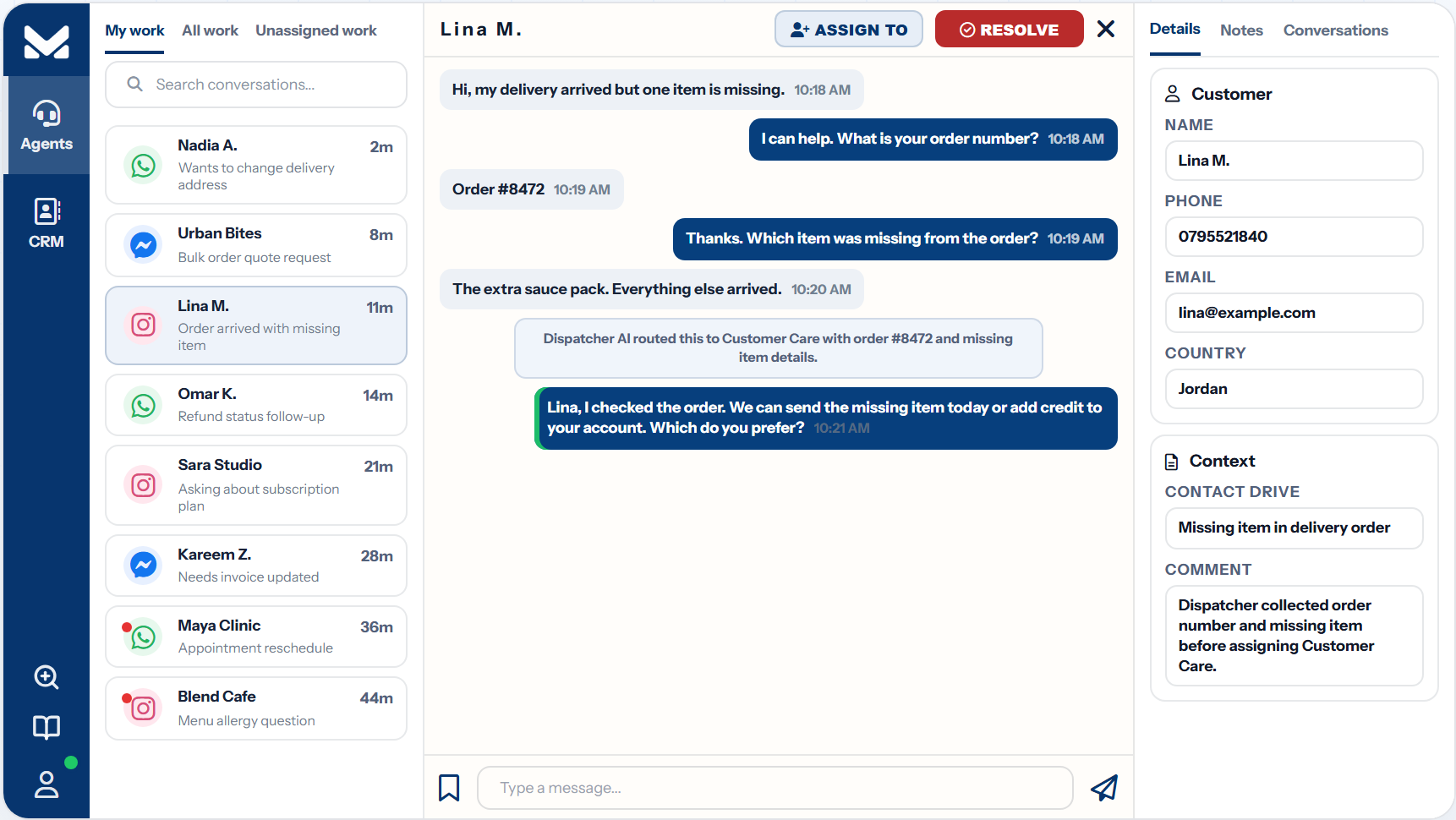Image resolution: width=1456 pixels, height=820 pixels.
Task: Click Sara Studio's Instagram channel icon
Action: click(x=144, y=485)
